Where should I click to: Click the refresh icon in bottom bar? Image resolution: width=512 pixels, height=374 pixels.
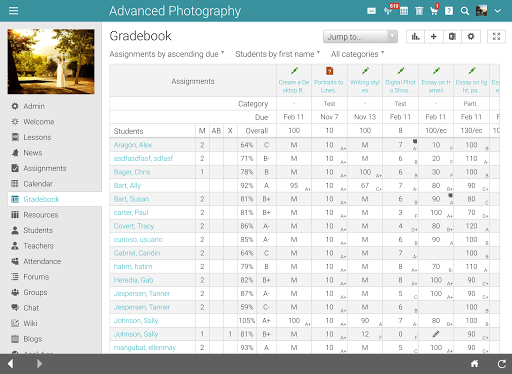502,364
